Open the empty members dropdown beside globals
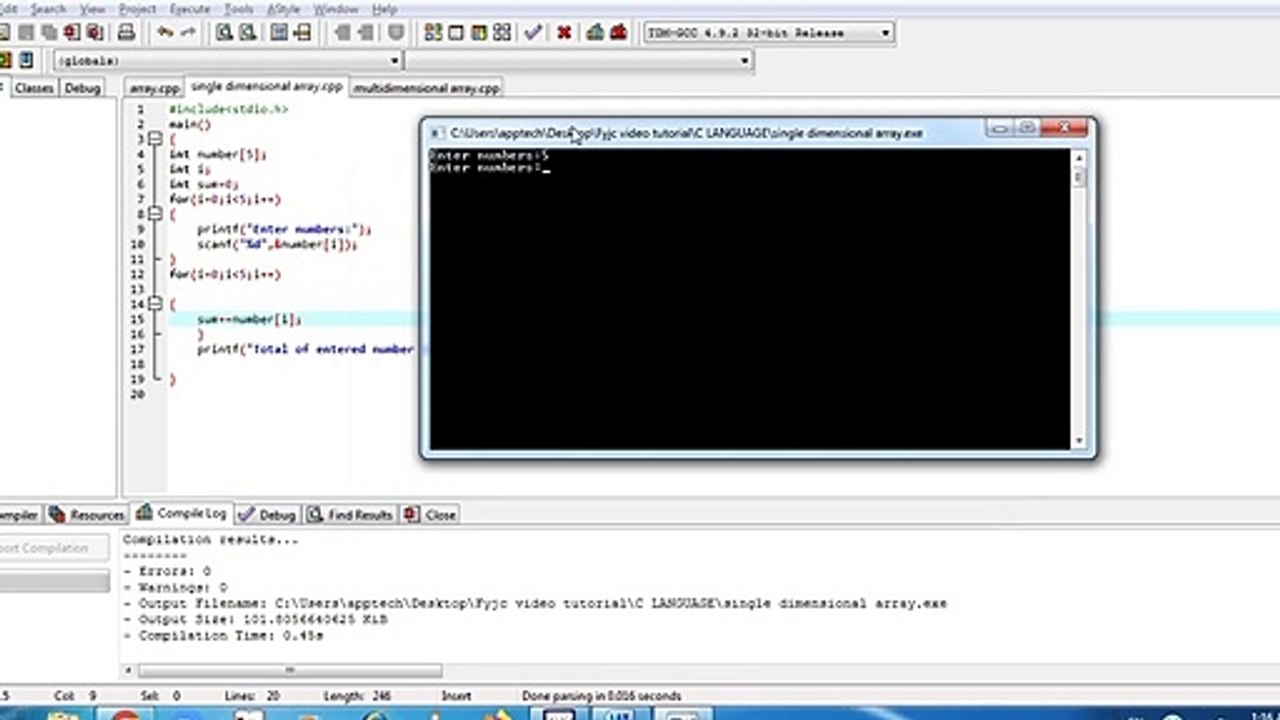Screen dimensions: 1280x720 point(578,61)
